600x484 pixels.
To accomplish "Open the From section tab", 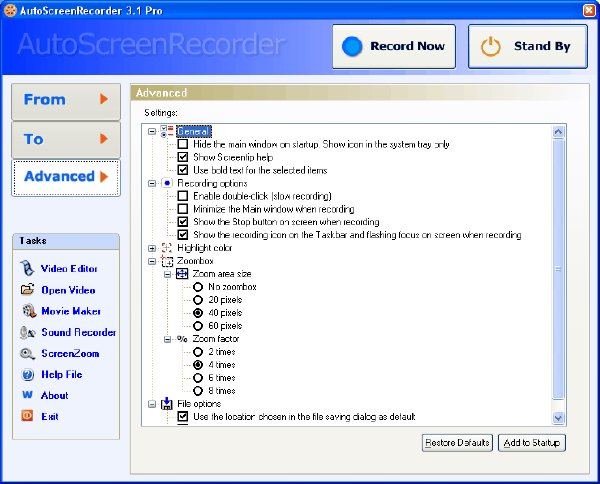I will [x=66, y=101].
